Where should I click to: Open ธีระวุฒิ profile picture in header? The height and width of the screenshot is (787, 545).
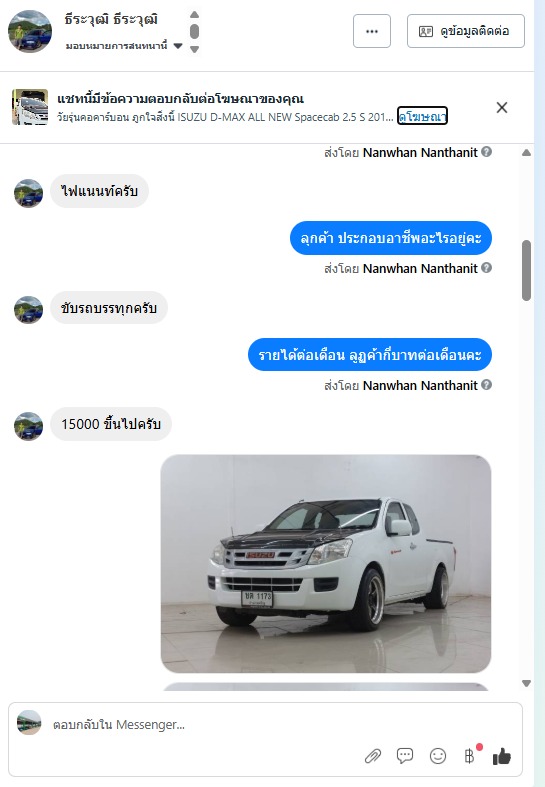[30, 31]
